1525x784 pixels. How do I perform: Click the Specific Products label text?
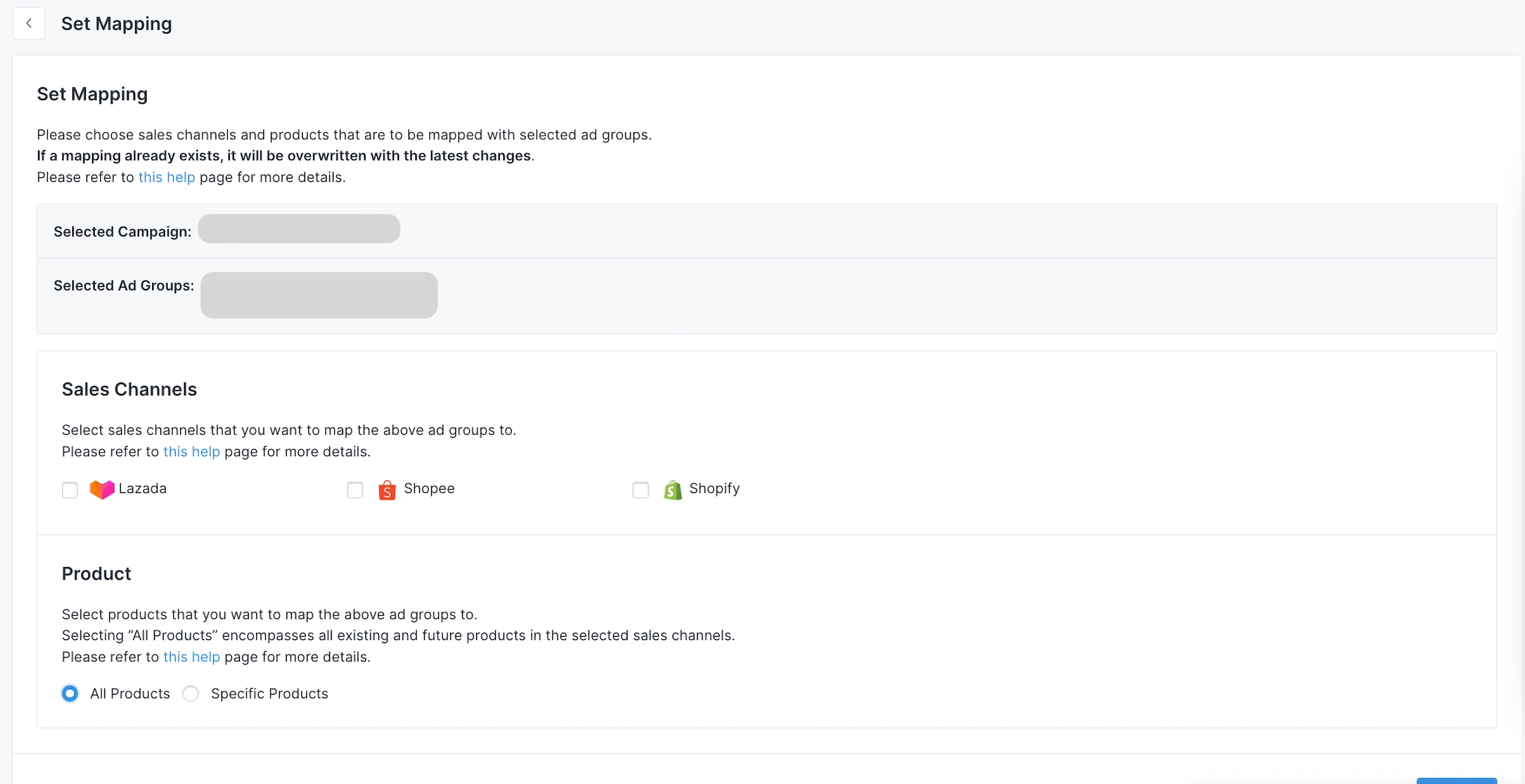tap(269, 693)
